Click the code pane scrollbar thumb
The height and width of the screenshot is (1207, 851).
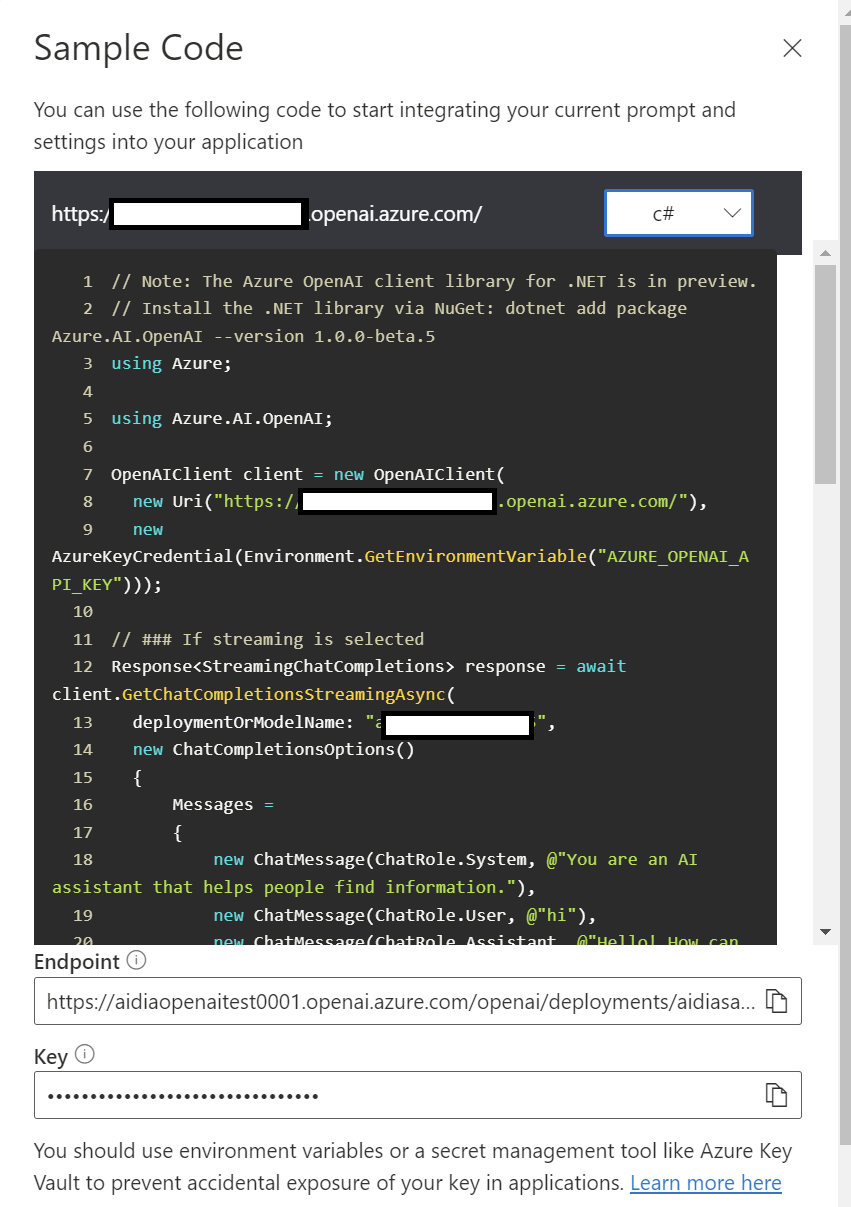pyautogui.click(x=825, y=376)
